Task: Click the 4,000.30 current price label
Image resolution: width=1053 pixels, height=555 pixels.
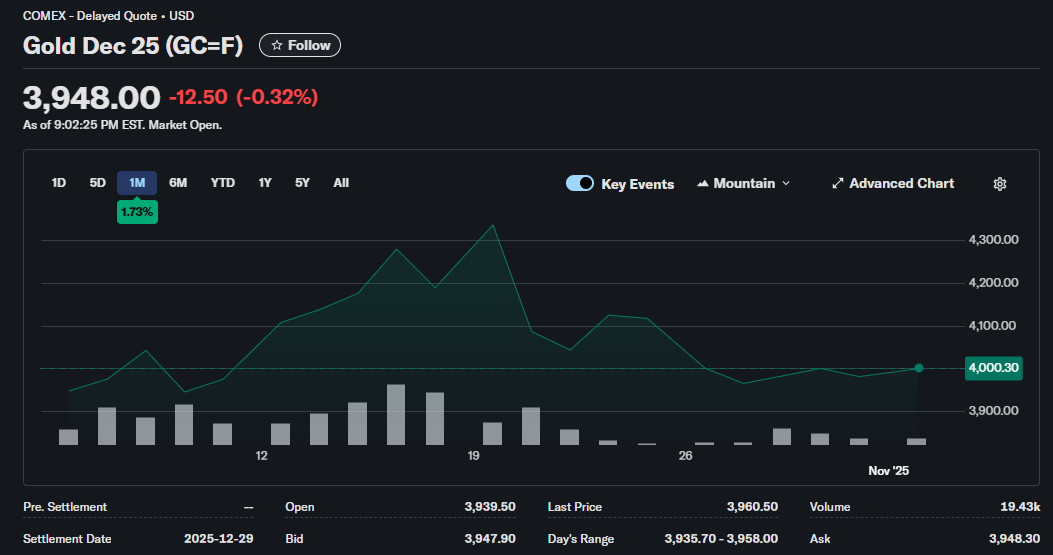Action: [993, 368]
